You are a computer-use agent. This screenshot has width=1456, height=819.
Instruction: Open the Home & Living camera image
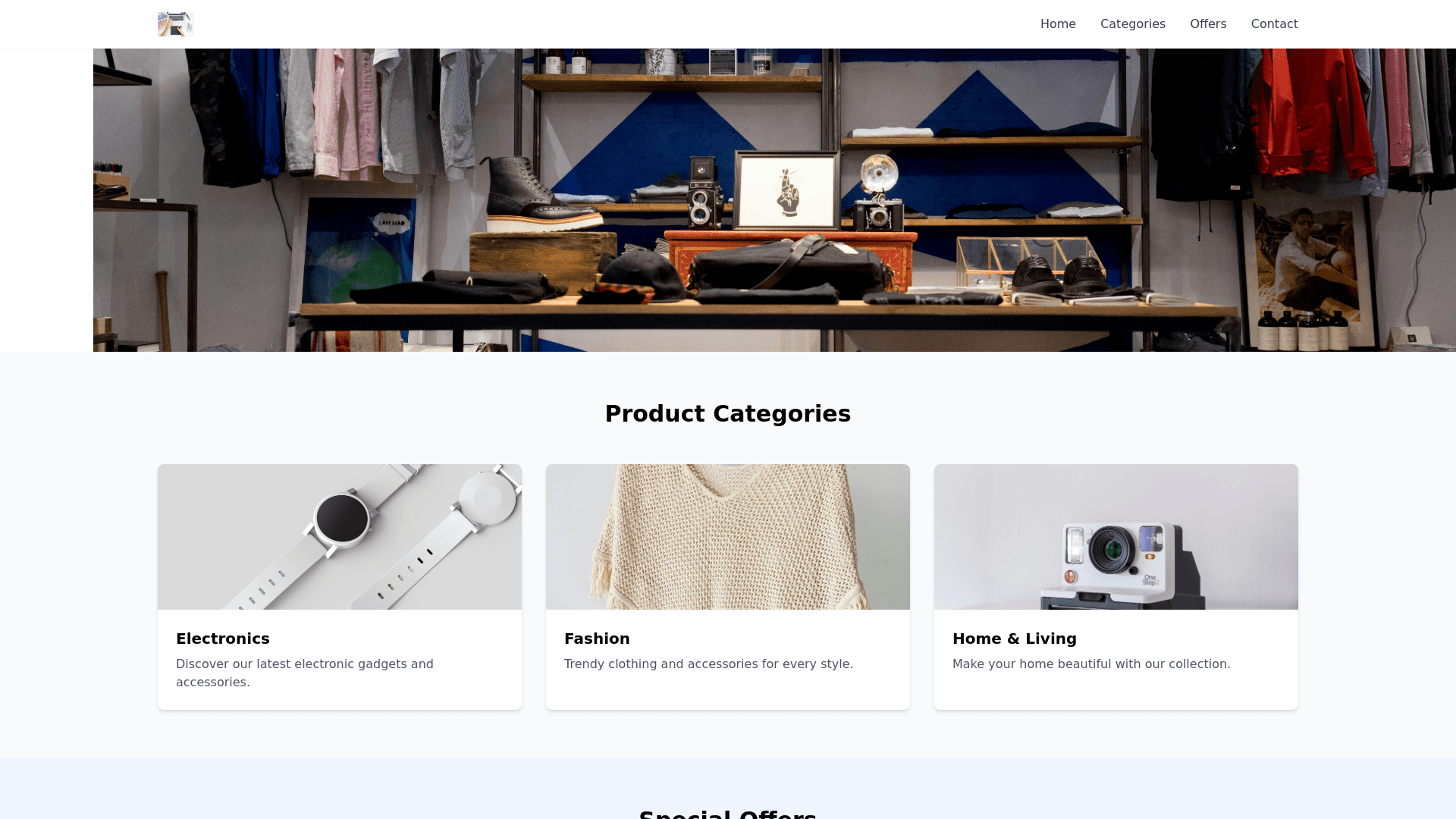pyautogui.click(x=1116, y=537)
